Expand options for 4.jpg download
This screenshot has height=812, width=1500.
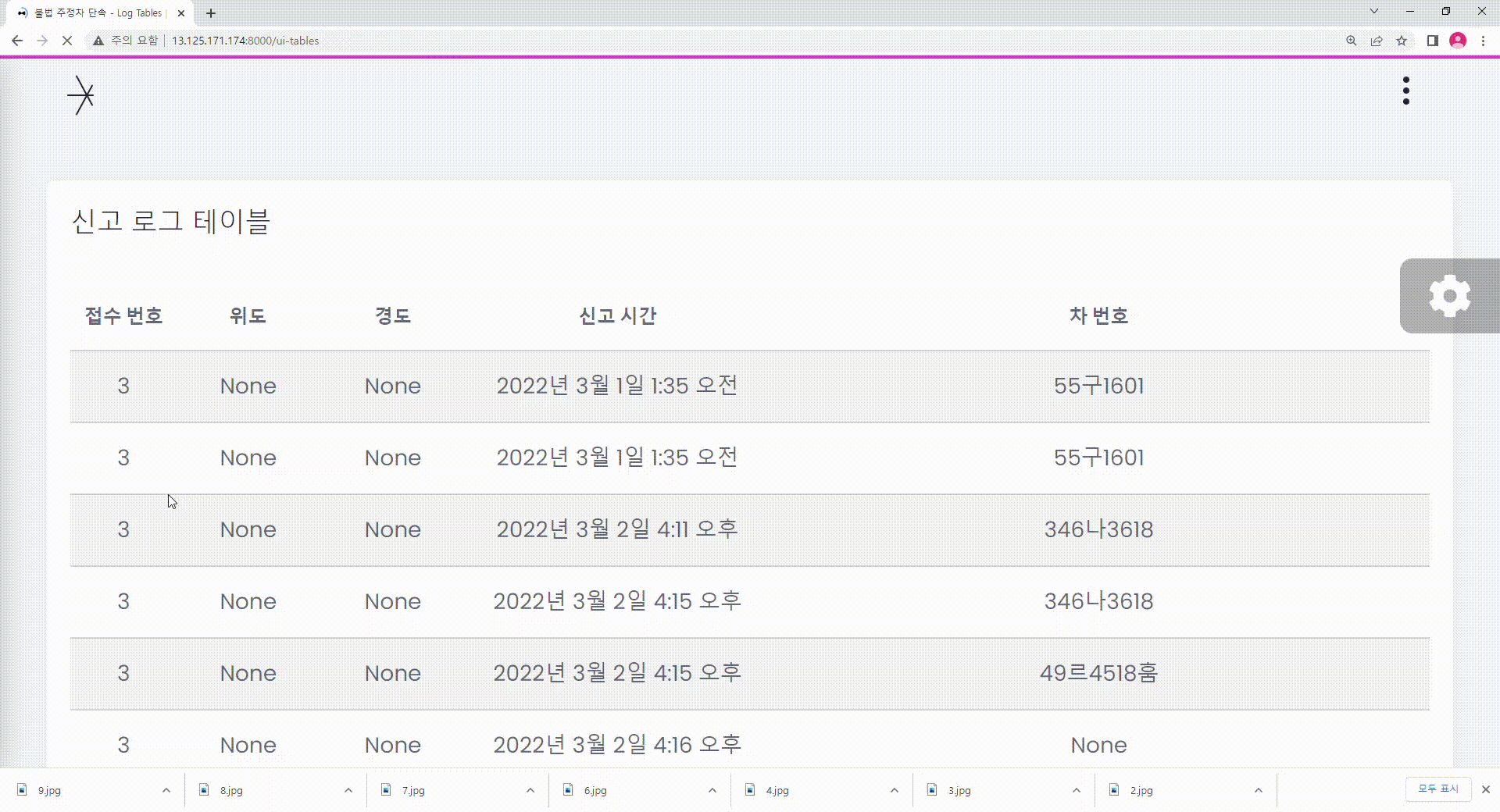tap(895, 790)
